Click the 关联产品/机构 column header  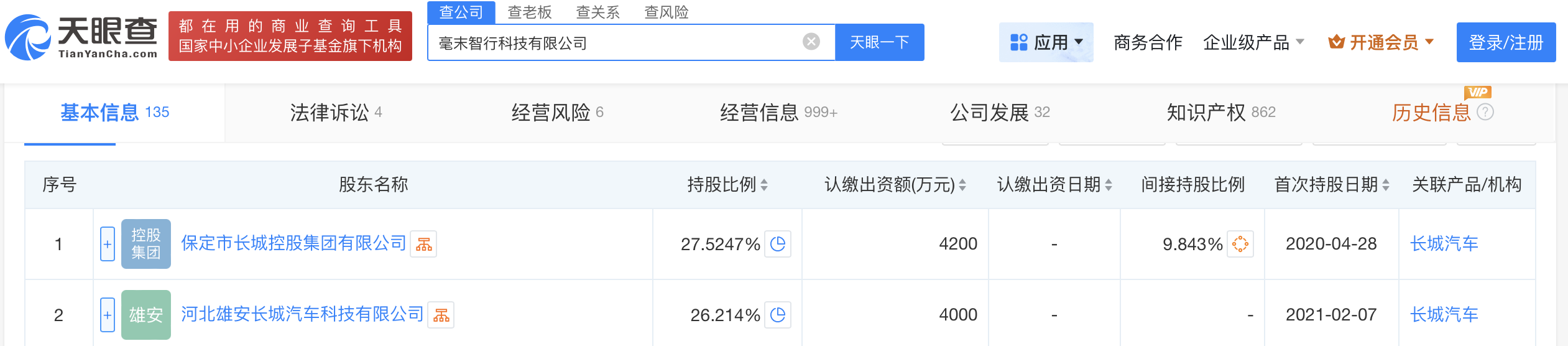1467,184
